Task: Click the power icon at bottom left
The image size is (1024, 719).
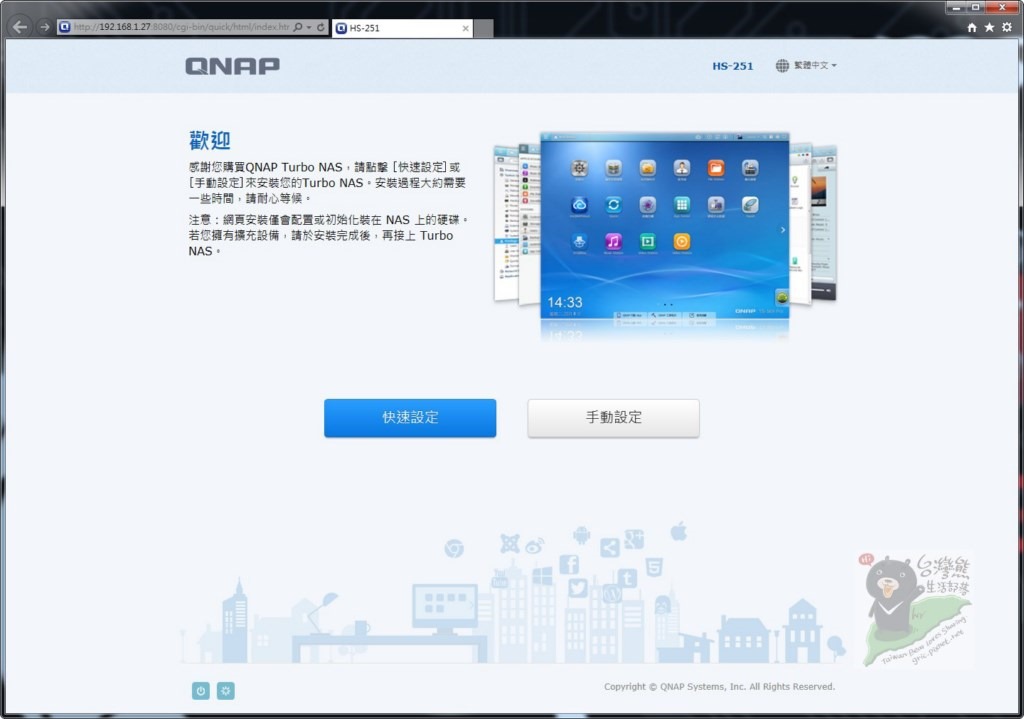Action: click(200, 690)
